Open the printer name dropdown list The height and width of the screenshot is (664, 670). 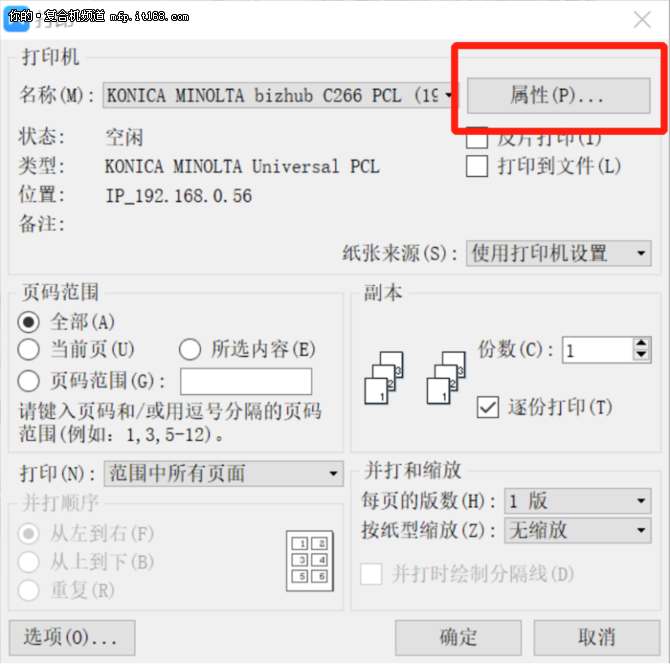(280, 95)
